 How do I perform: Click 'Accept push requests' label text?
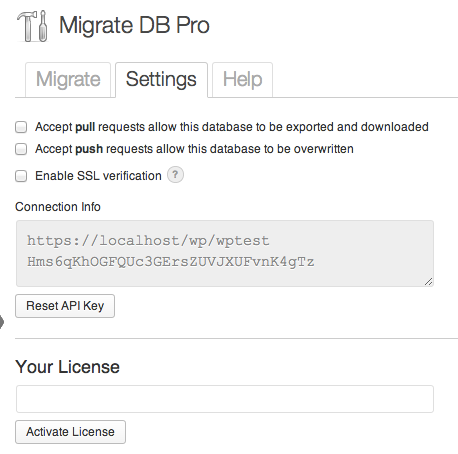[x=194, y=149]
